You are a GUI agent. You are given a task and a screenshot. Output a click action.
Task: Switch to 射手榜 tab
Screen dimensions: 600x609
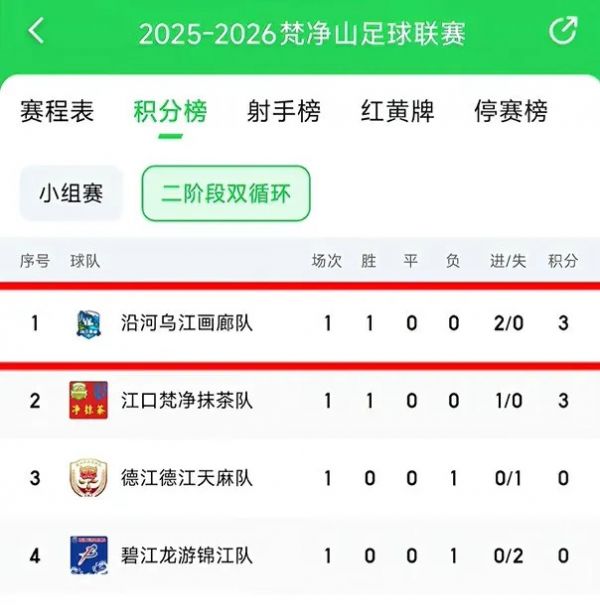pyautogui.click(x=284, y=111)
